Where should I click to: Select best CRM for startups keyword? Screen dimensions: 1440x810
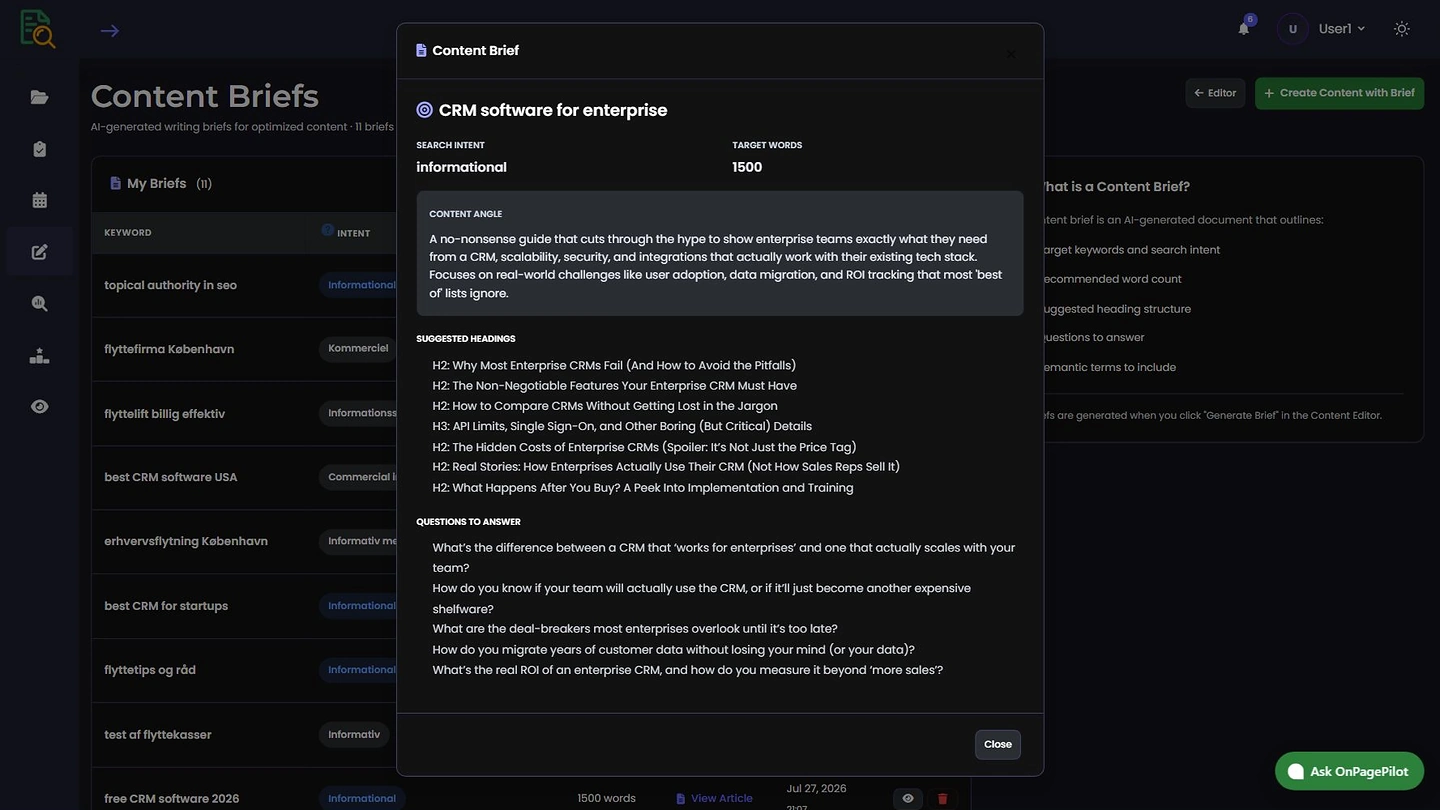166,606
